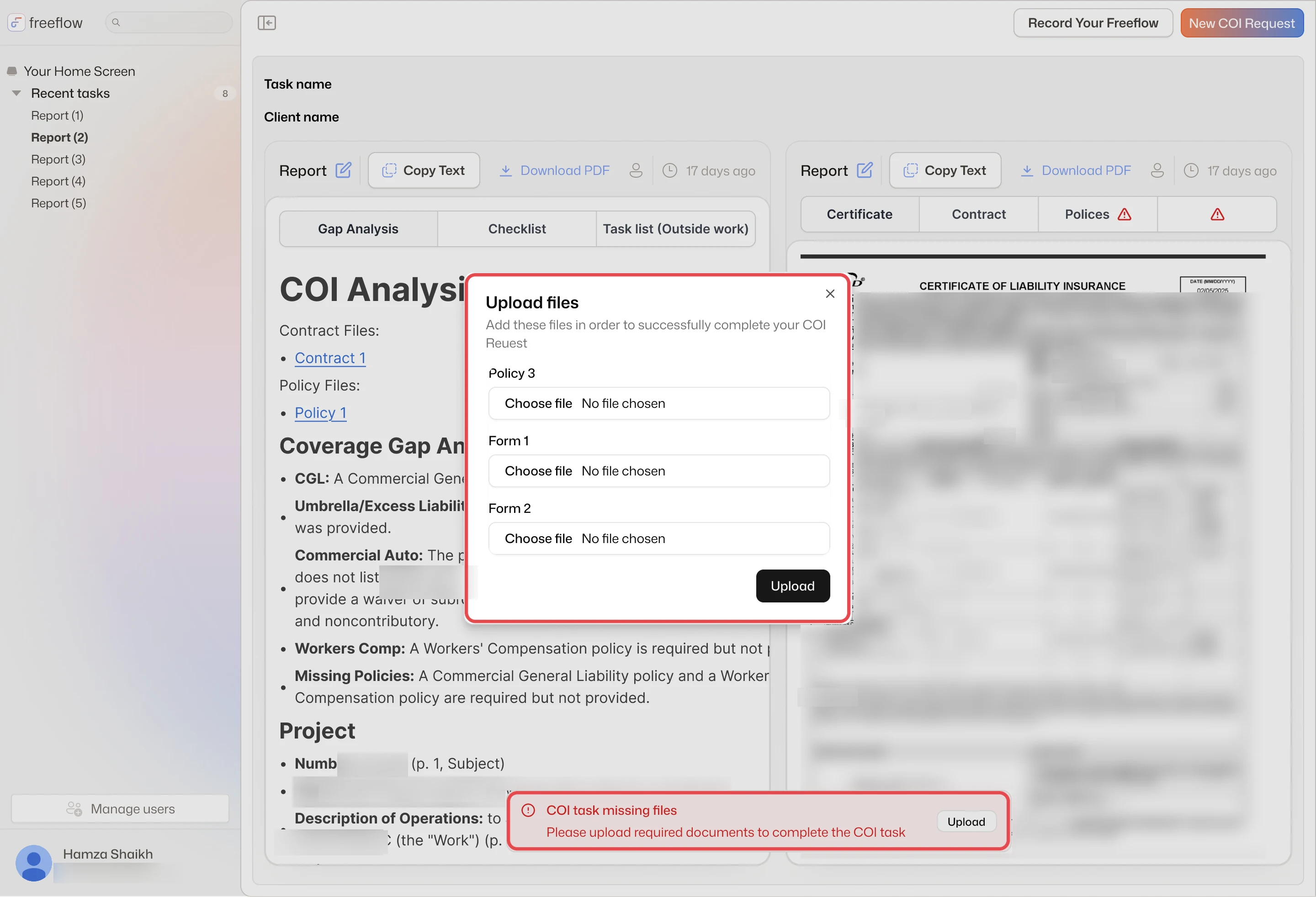Screen dimensions: 1316x897
Task: Switch to Contract tab
Action: click(x=978, y=215)
